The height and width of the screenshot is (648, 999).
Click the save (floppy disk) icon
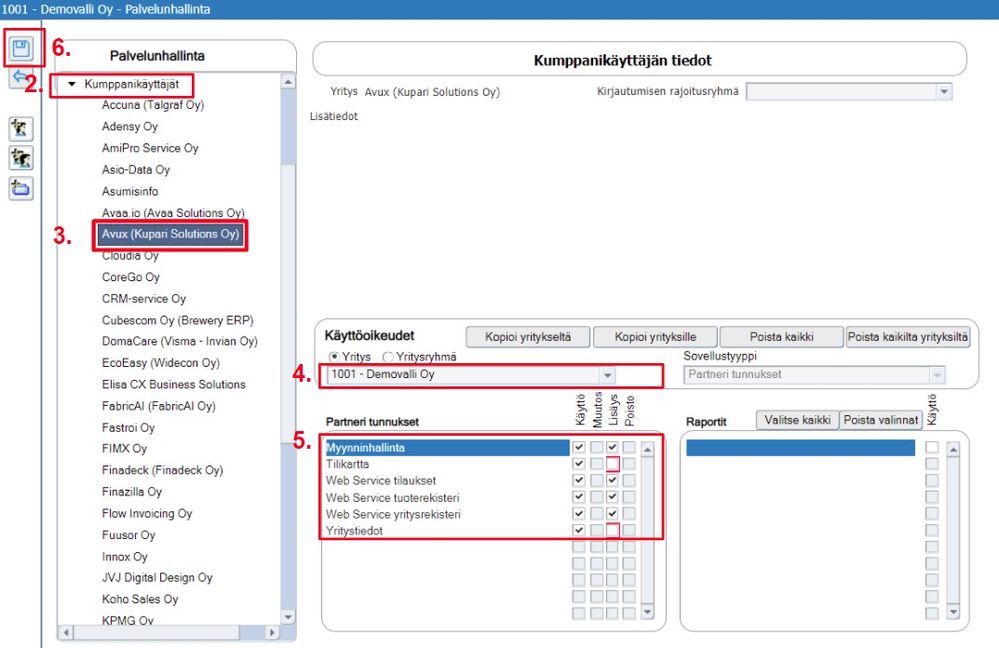22,48
